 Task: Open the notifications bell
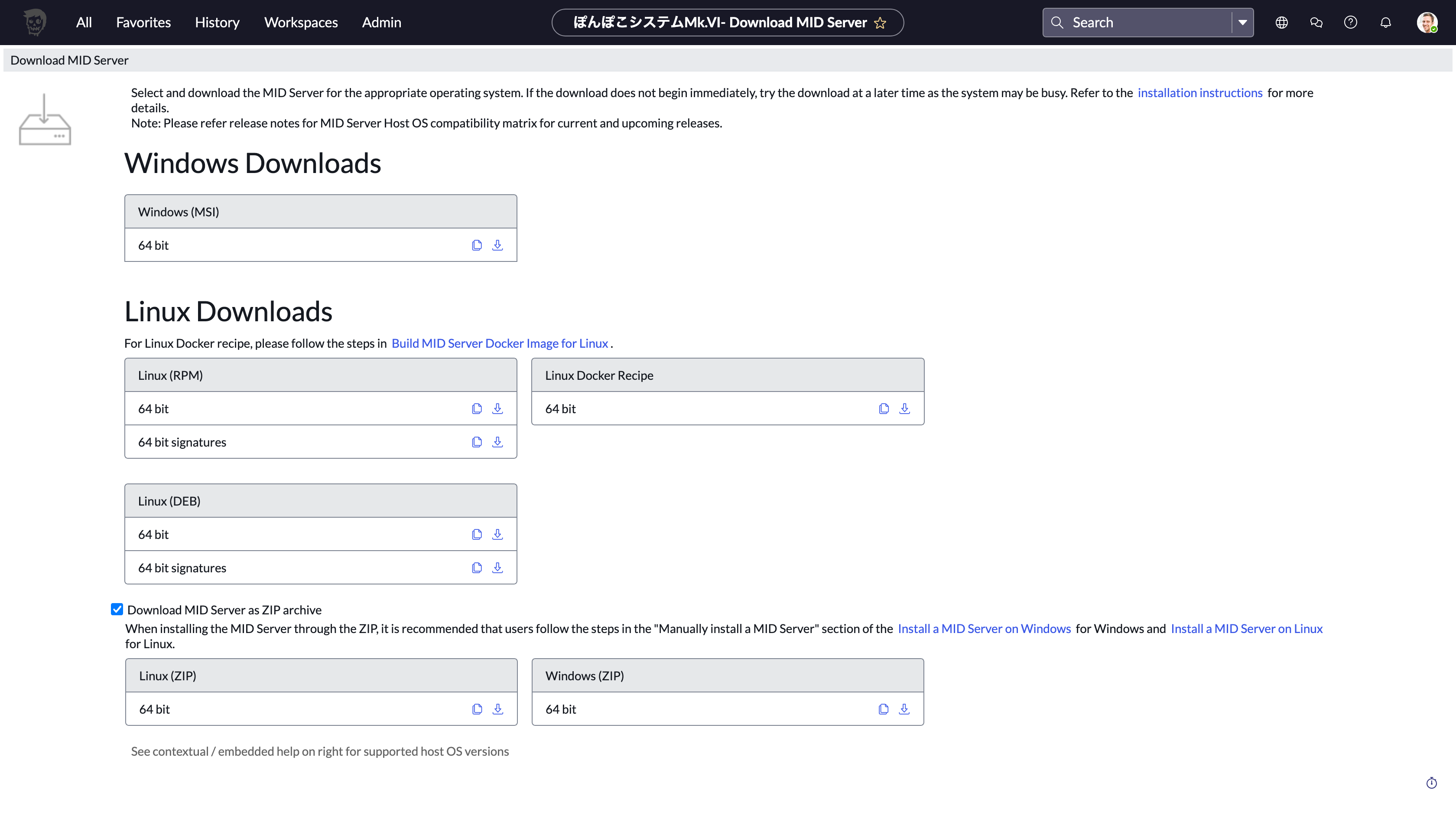tap(1385, 23)
